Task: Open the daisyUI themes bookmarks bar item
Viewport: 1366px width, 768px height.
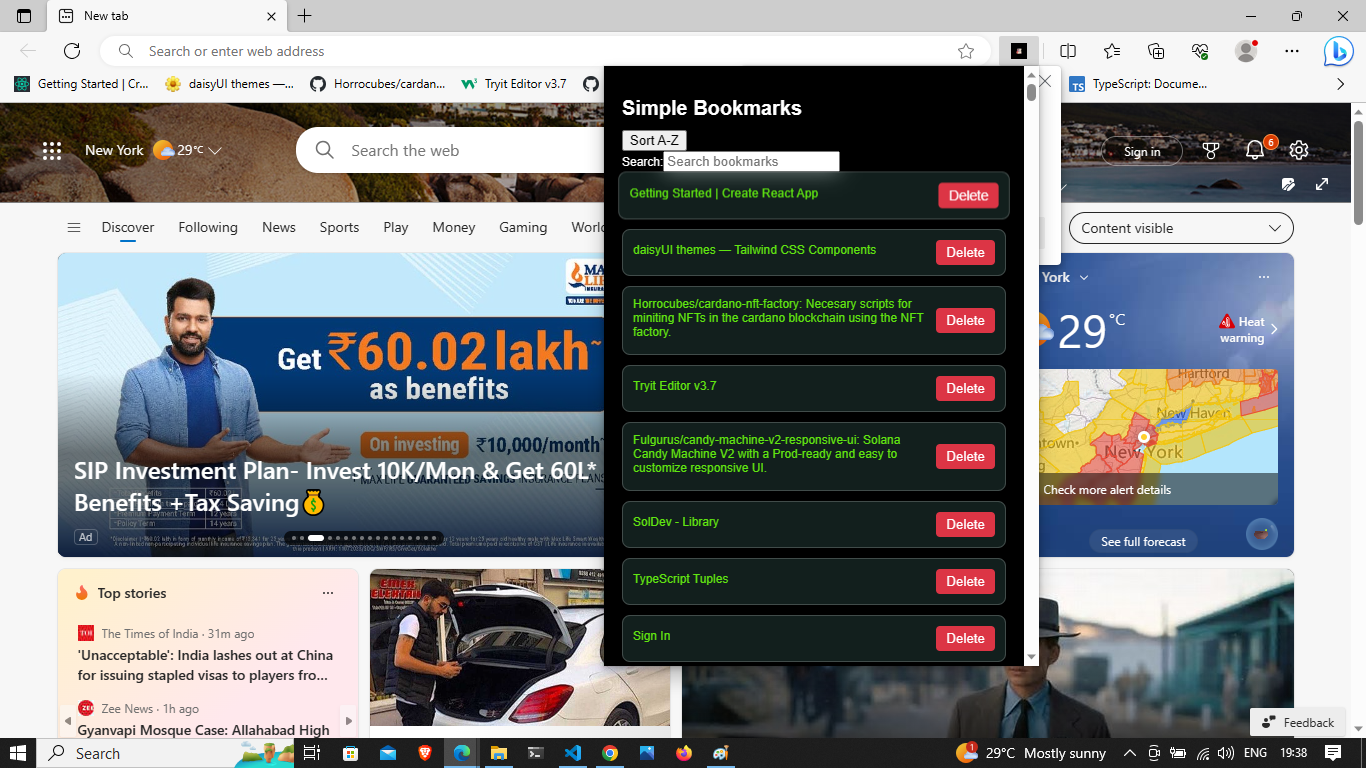Action: [229, 84]
